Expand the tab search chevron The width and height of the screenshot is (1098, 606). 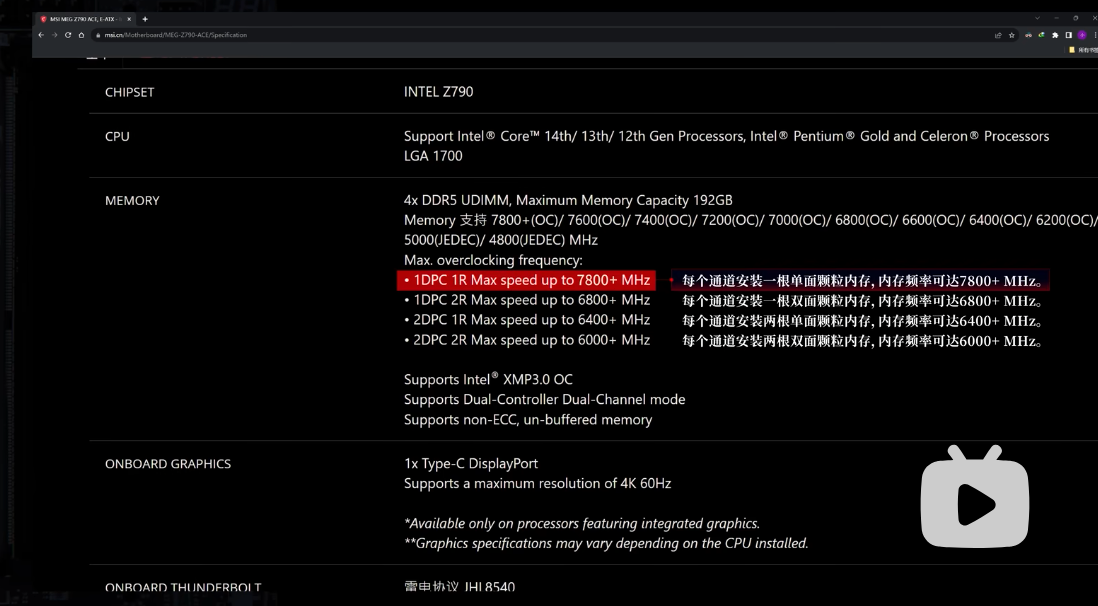tap(1037, 18)
